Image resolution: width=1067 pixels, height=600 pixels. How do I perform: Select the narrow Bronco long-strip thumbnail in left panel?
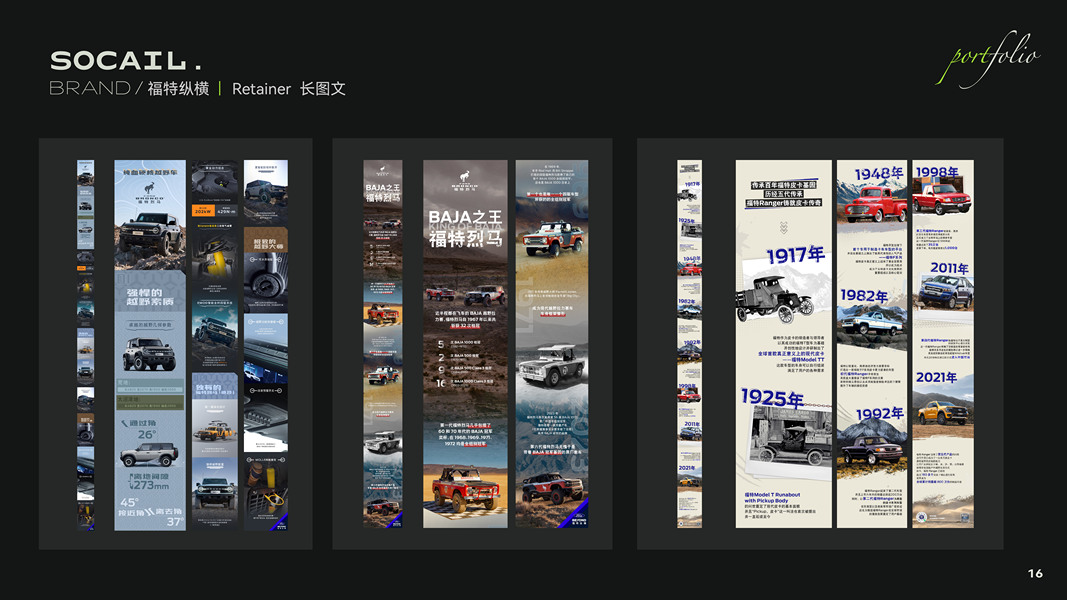(85, 345)
